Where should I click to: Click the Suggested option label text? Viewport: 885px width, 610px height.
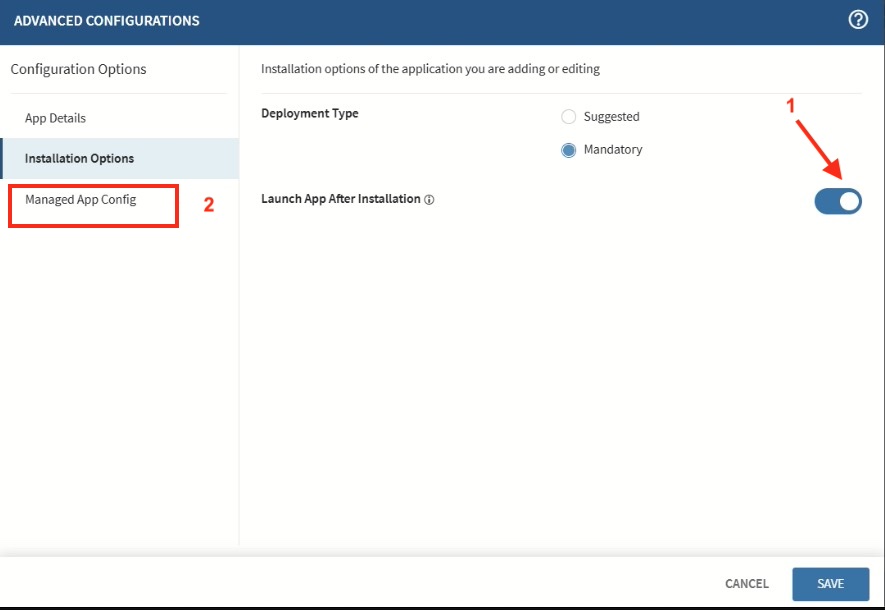click(x=611, y=117)
